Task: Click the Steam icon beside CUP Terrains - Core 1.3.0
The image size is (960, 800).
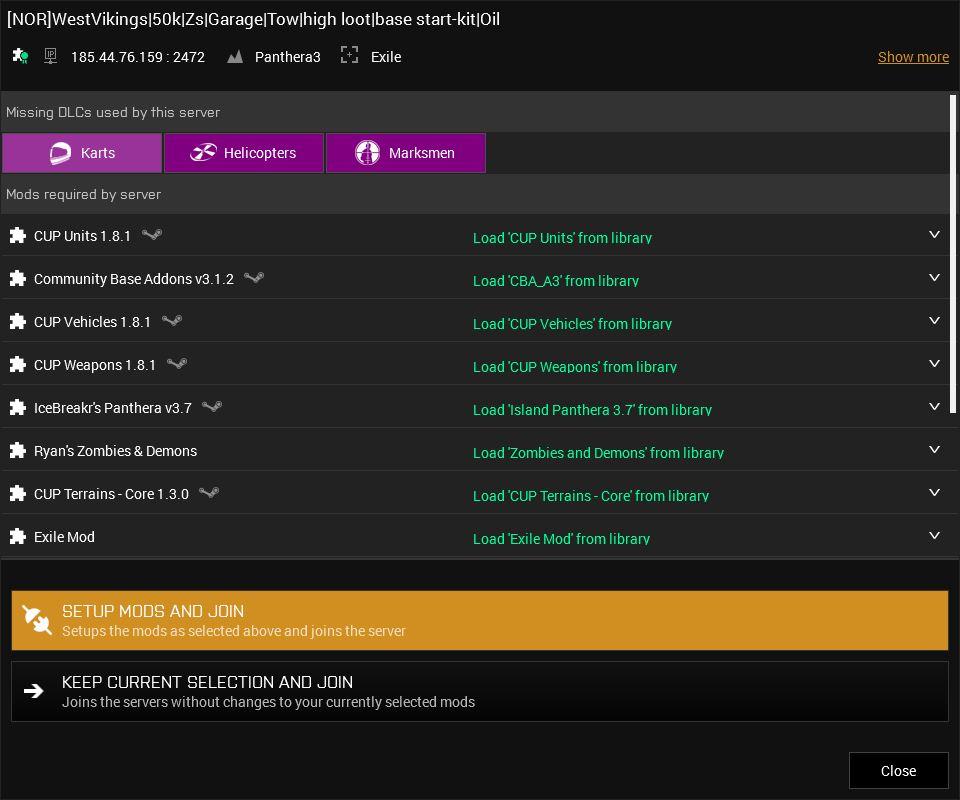Action: pos(209,492)
